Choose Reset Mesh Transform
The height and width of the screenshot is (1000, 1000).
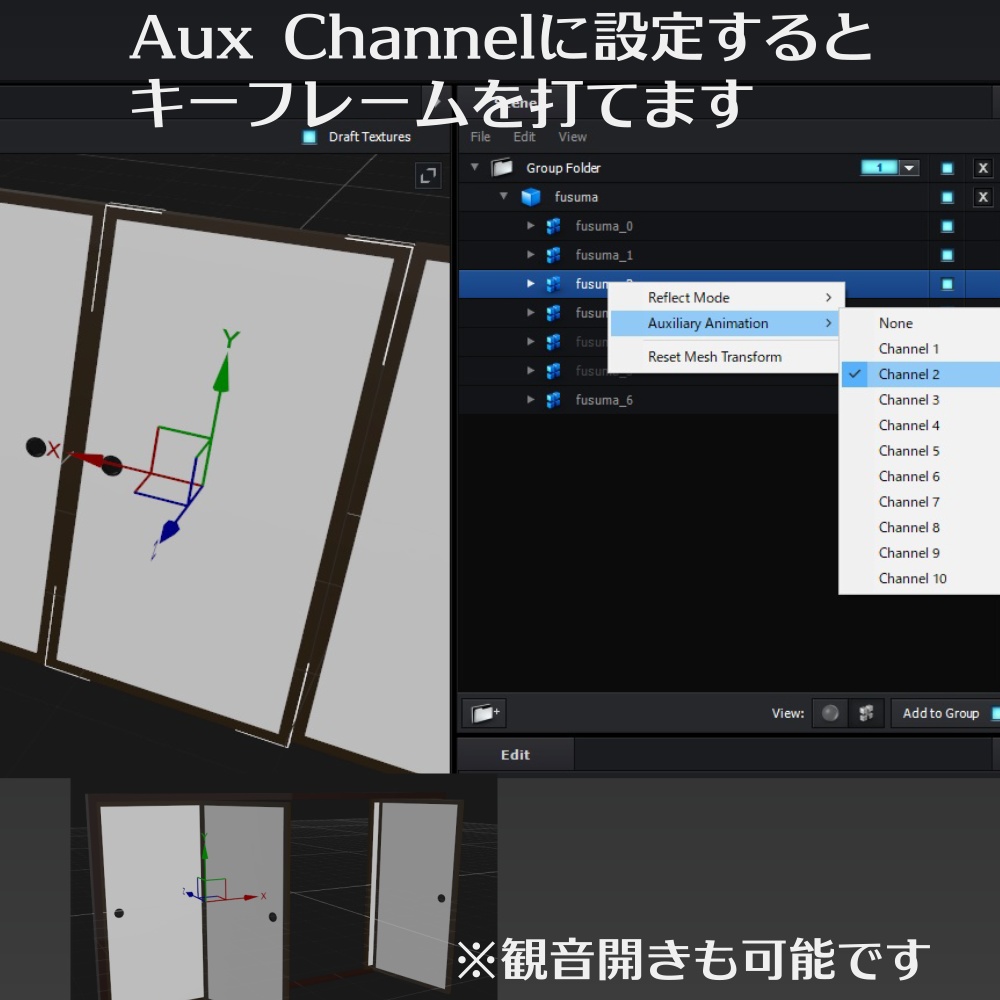pyautogui.click(x=726, y=357)
